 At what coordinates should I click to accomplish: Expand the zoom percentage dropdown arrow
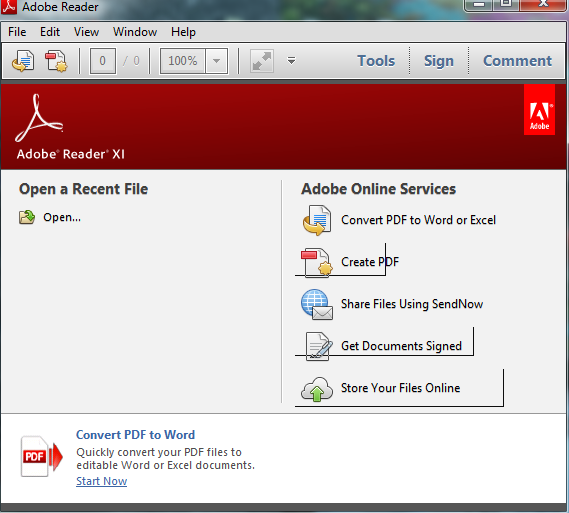click(217, 61)
